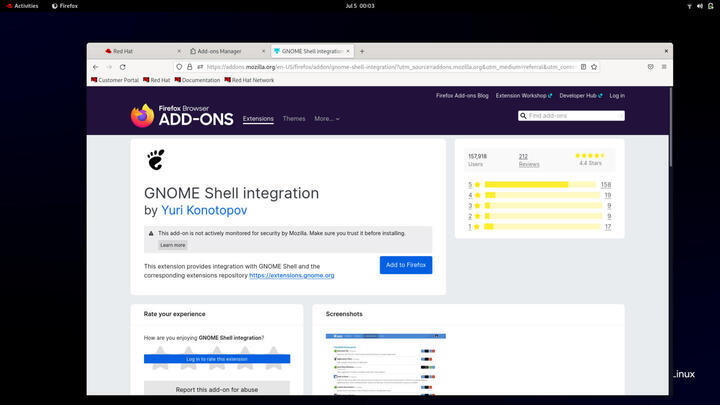Open the power icon in top bar
This screenshot has width=720, height=405.
pos(710,6)
